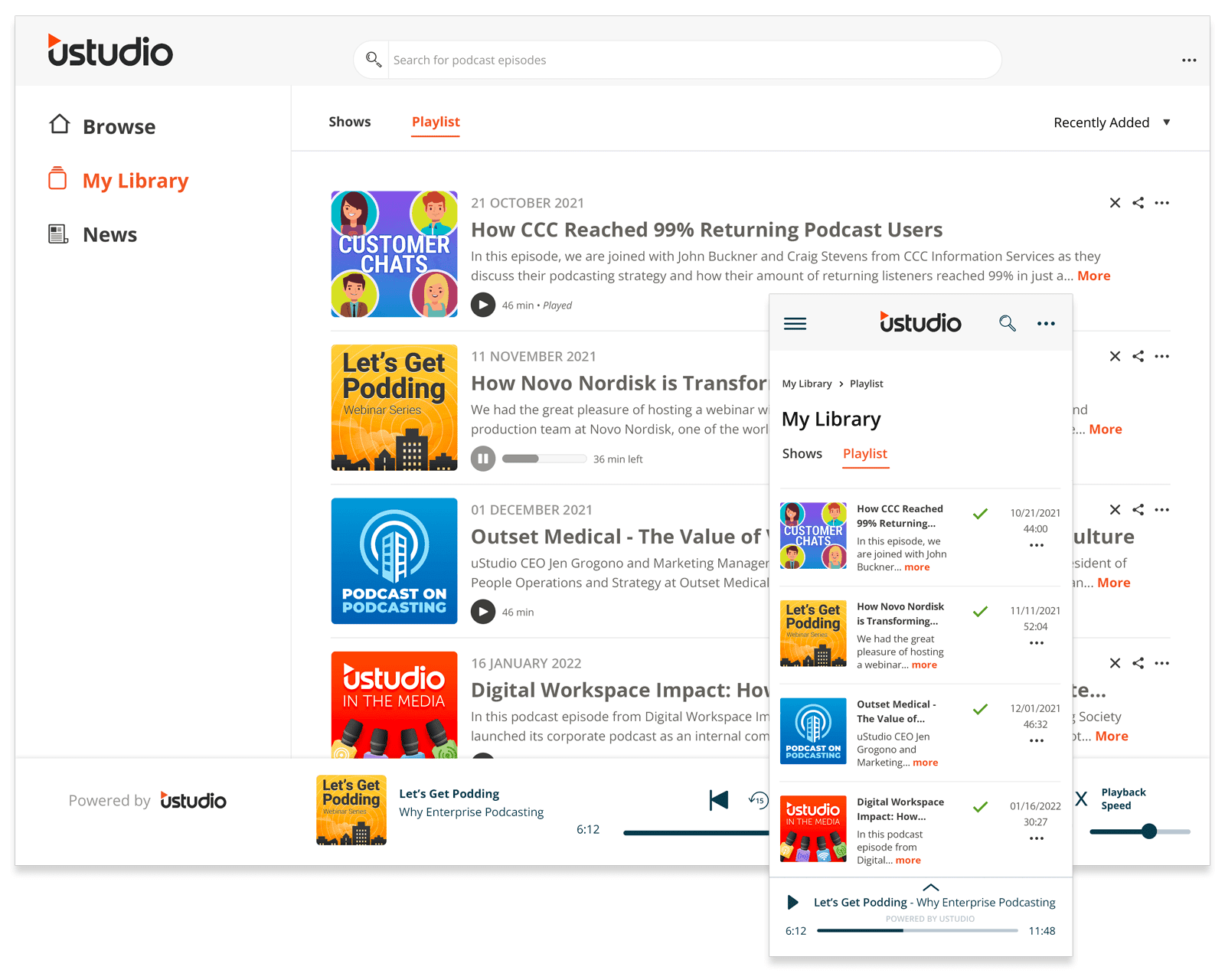Image resolution: width=1225 pixels, height=980 pixels.
Task: Click more link on mobile Novo Nordisk episode
Action: (924, 665)
